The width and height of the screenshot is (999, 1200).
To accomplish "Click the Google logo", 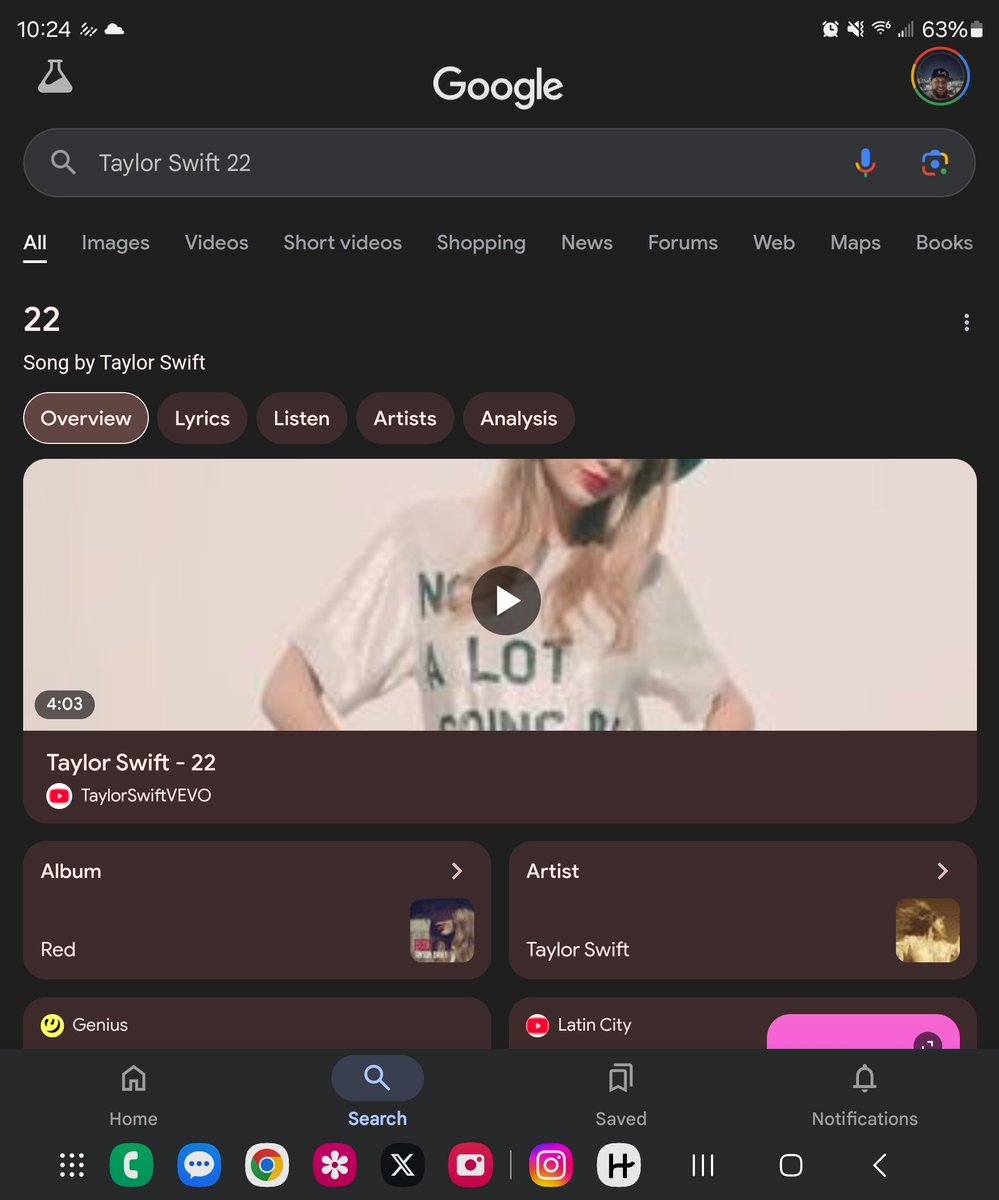I will [498, 86].
